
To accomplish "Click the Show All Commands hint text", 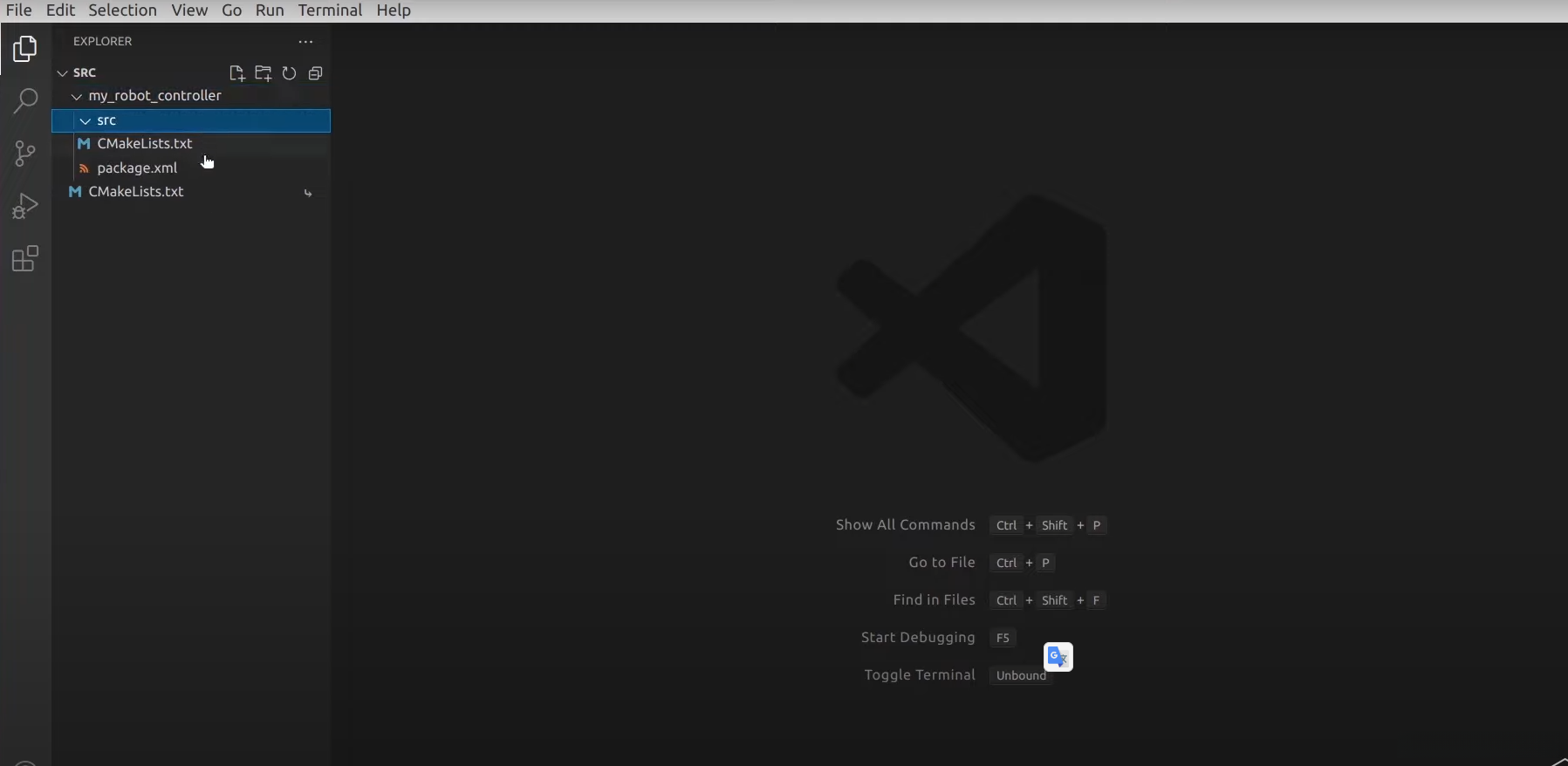I will click(905, 525).
